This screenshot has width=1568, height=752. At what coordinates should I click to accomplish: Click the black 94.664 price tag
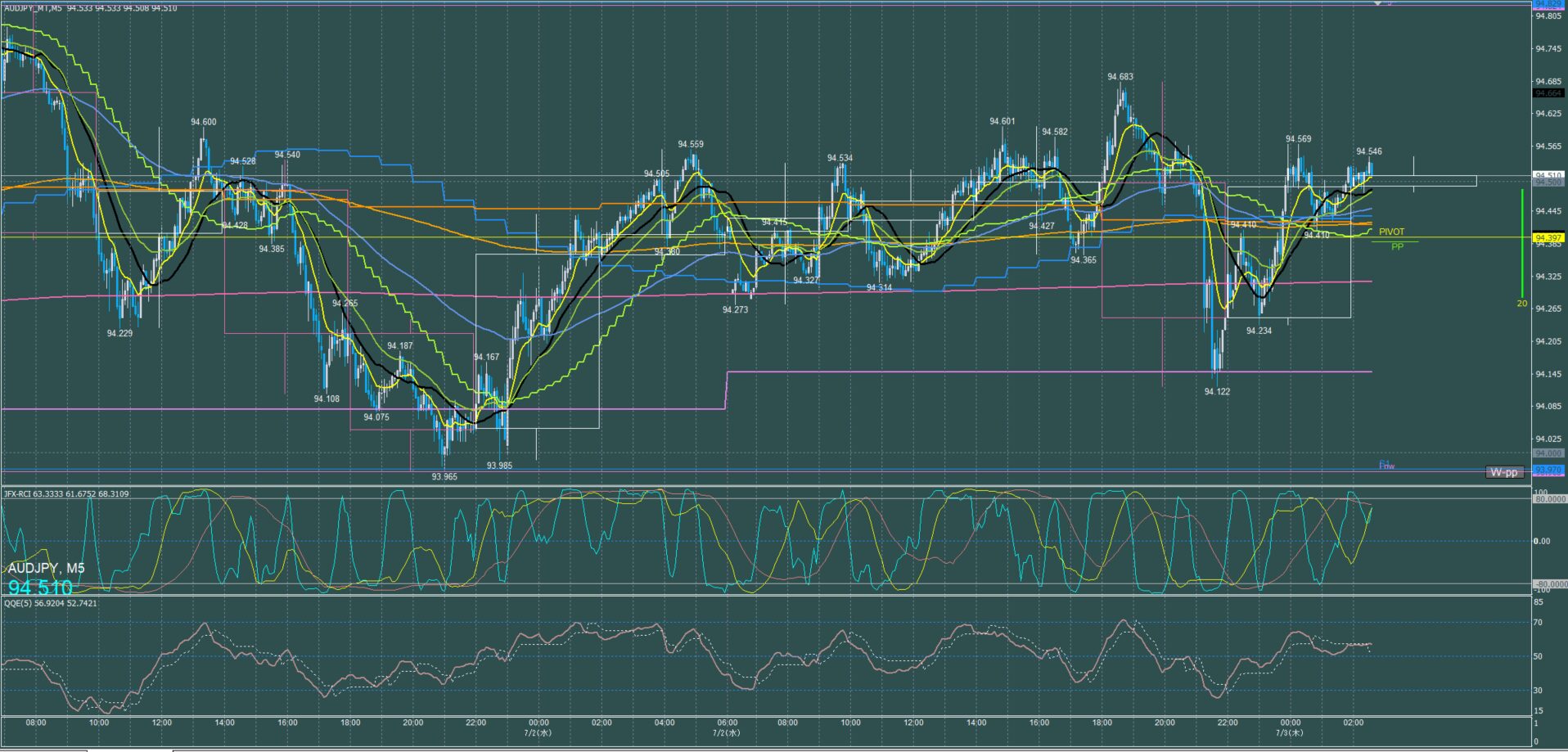(1548, 93)
